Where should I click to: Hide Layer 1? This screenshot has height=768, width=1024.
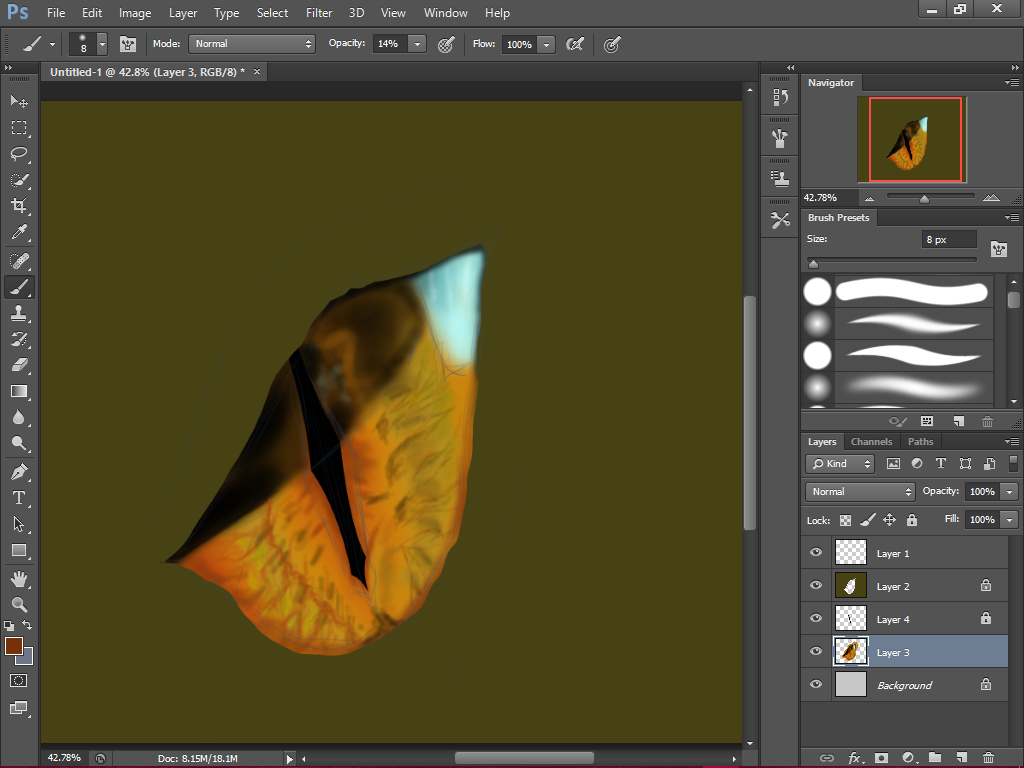point(815,552)
